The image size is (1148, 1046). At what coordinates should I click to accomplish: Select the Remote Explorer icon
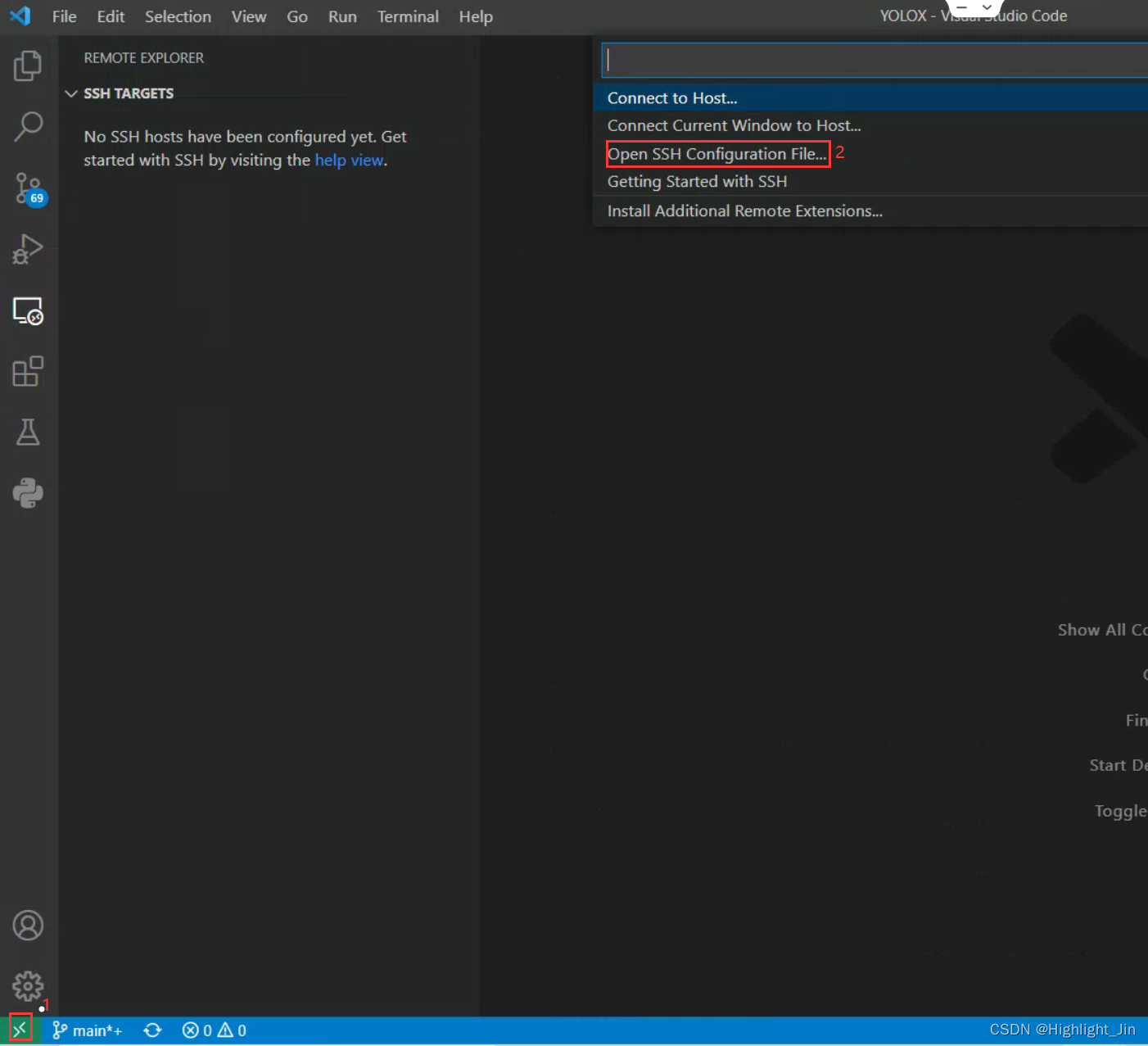click(28, 310)
